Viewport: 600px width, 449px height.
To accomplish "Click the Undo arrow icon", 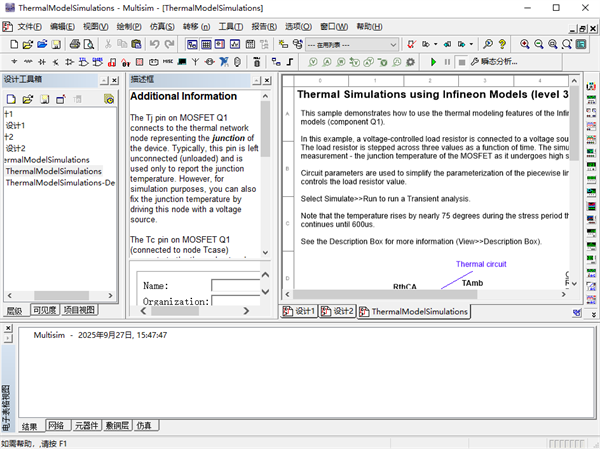I will (154, 45).
